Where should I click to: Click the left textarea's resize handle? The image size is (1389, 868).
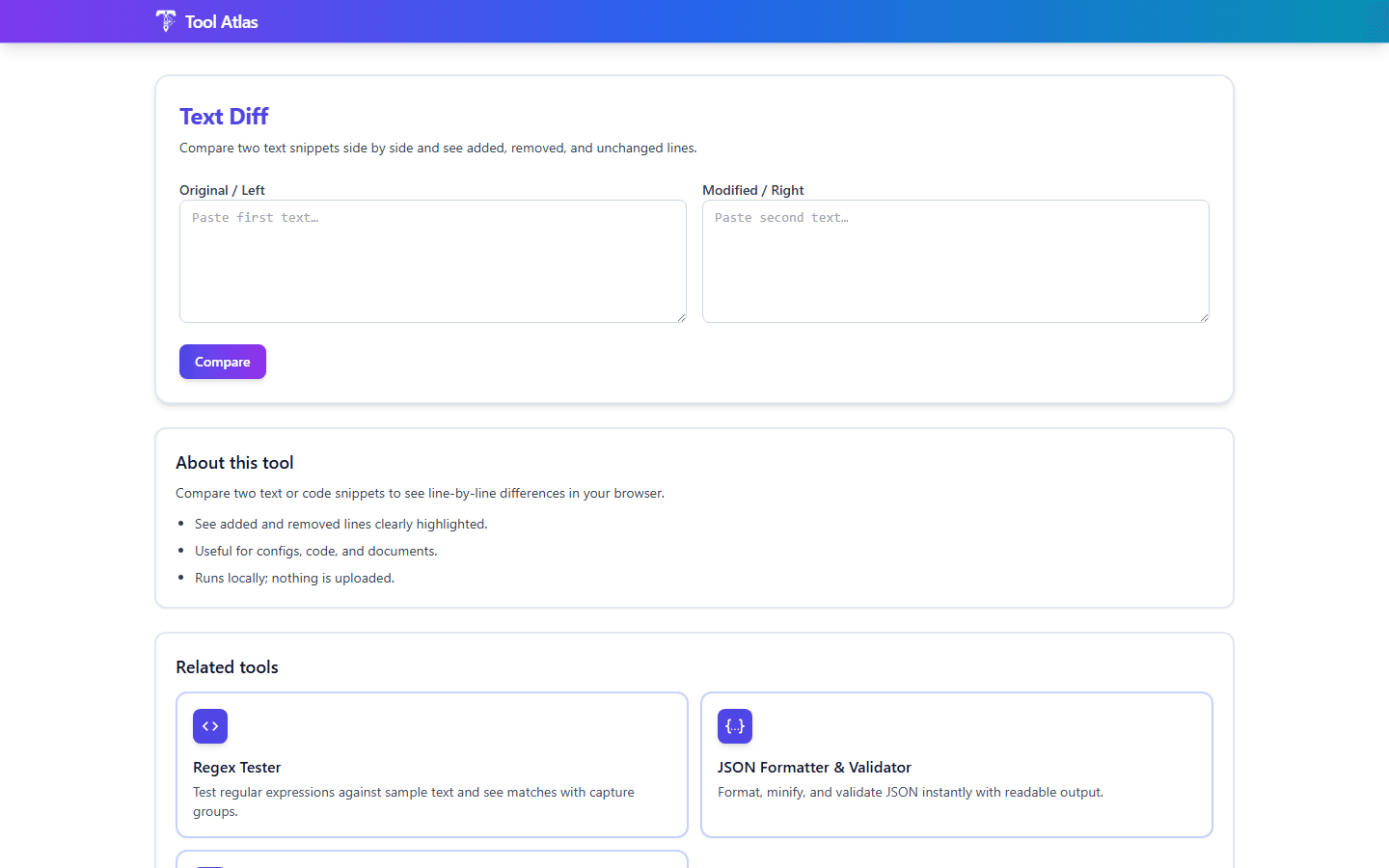pyautogui.click(x=682, y=318)
